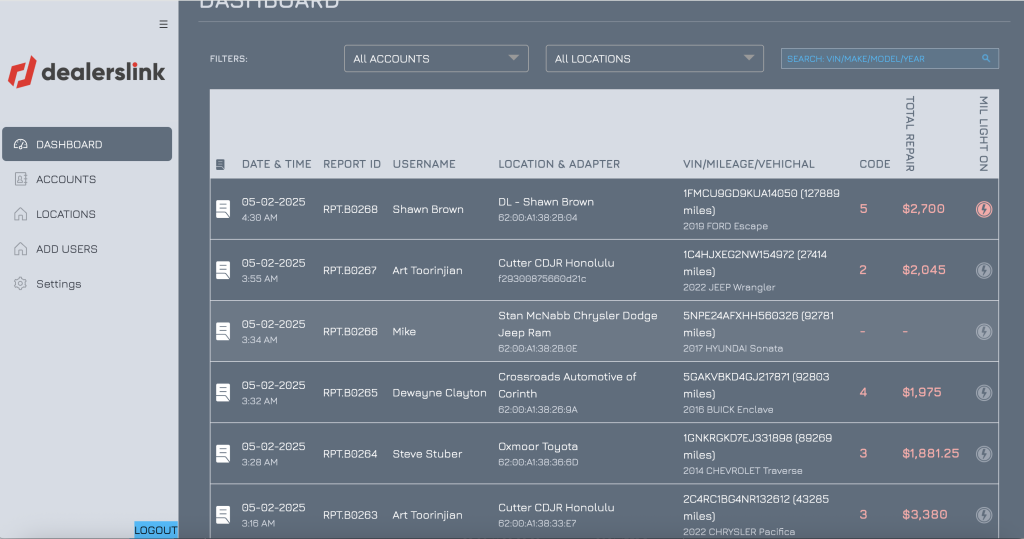Click document icon in table header

click(221, 164)
